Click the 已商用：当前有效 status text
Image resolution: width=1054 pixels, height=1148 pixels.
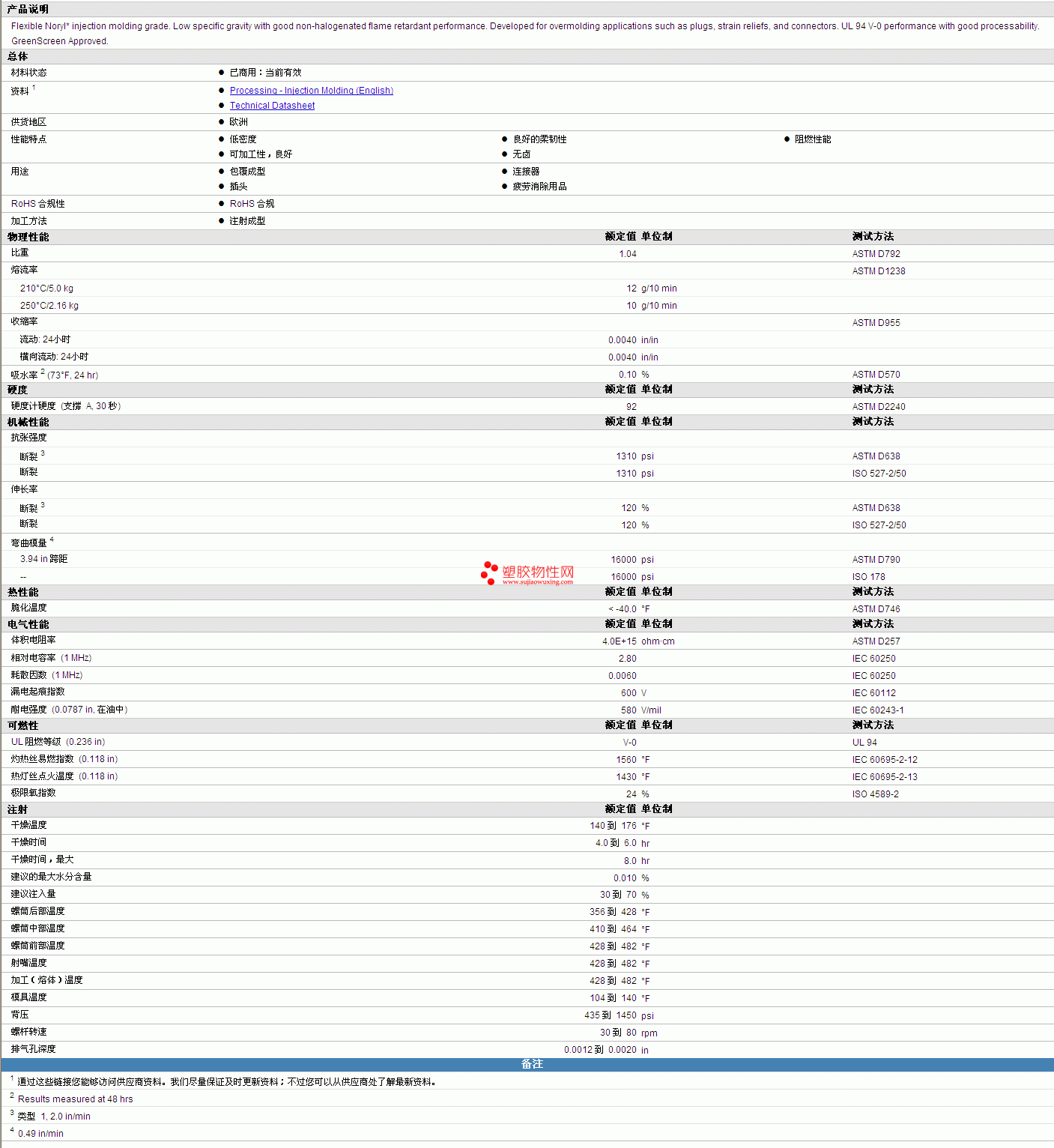pos(265,73)
